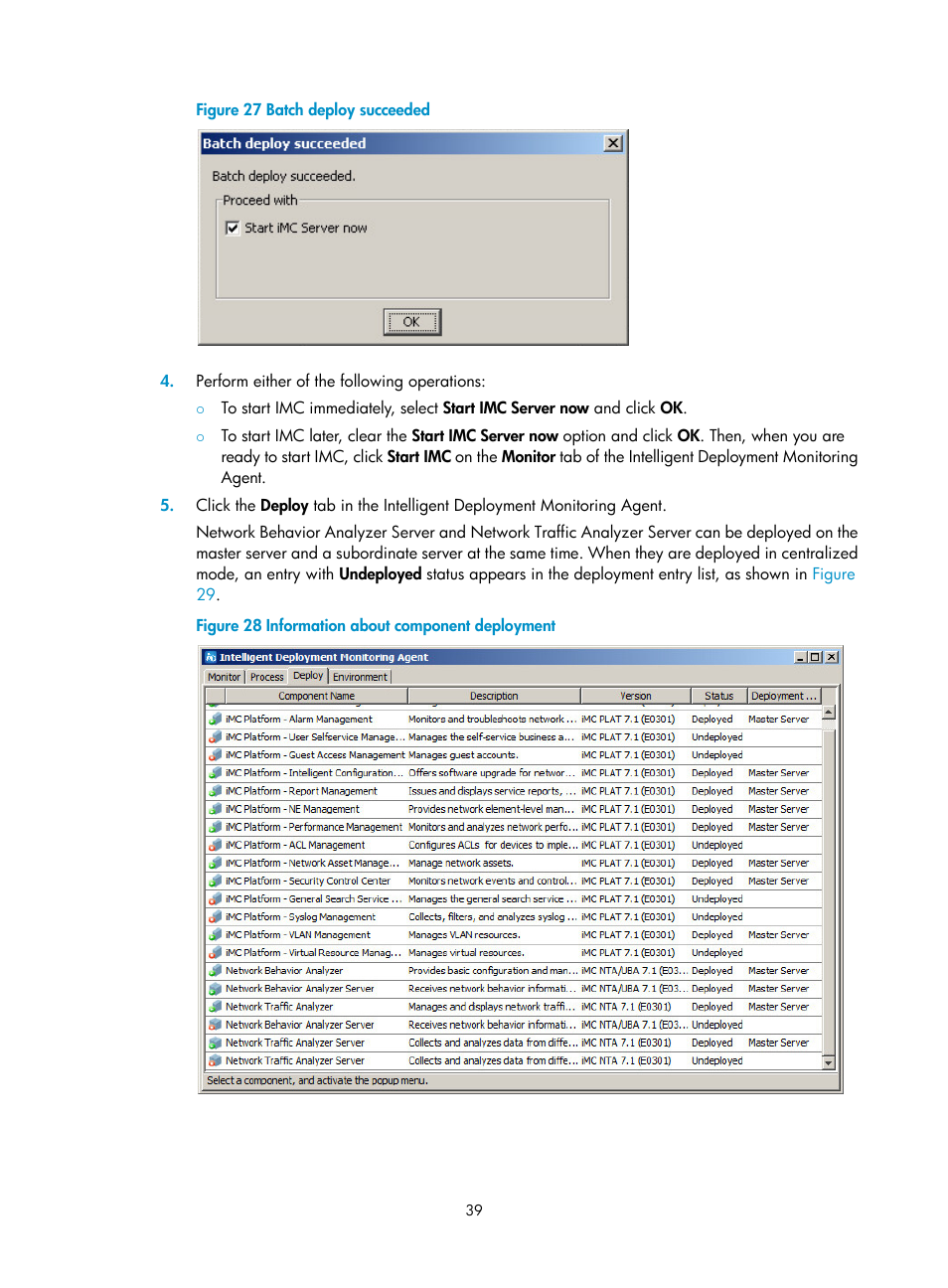The height and width of the screenshot is (1288, 948).
Task: Click icon for Guest Access Management row
Action: click(215, 754)
